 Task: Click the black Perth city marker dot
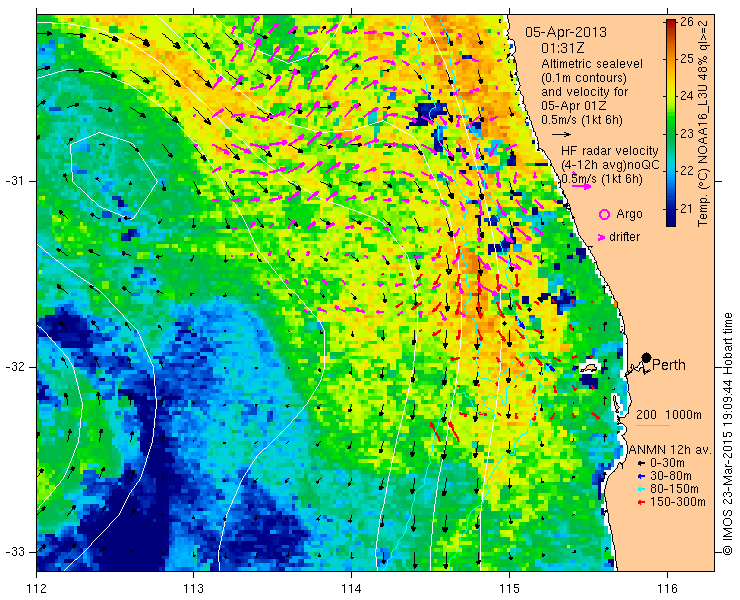[647, 357]
